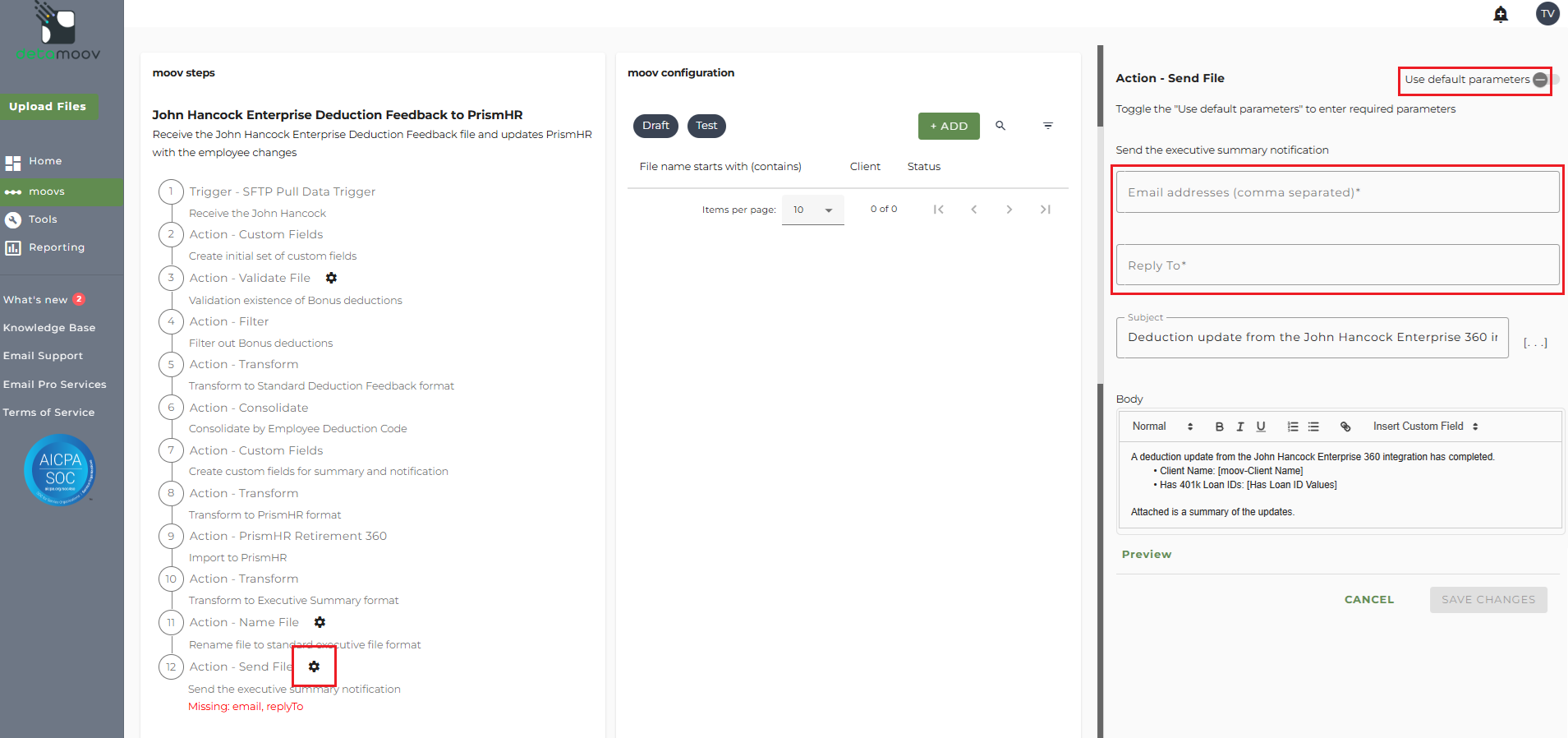This screenshot has height=738, width=1568.
Task: Select the Draft filter chip
Action: 655,126
